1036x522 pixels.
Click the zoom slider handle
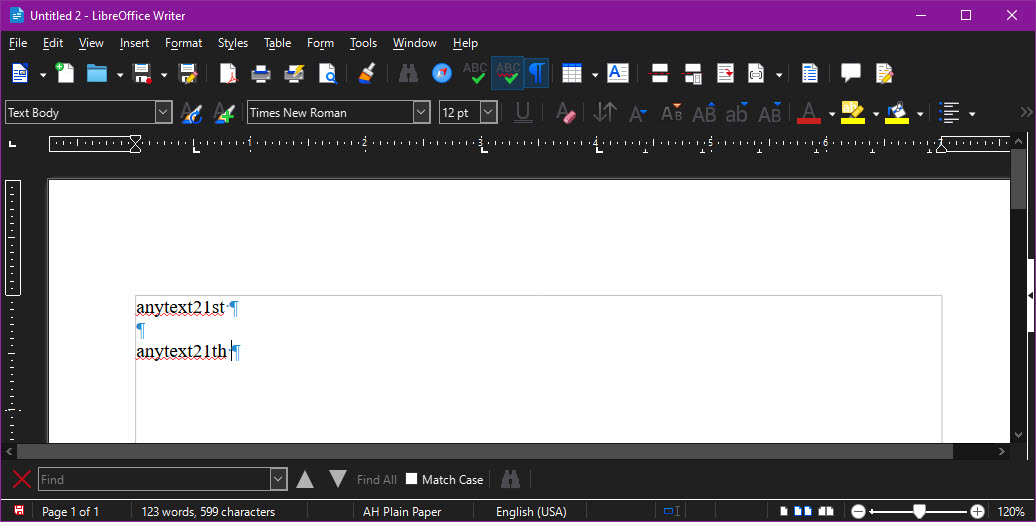(919, 511)
